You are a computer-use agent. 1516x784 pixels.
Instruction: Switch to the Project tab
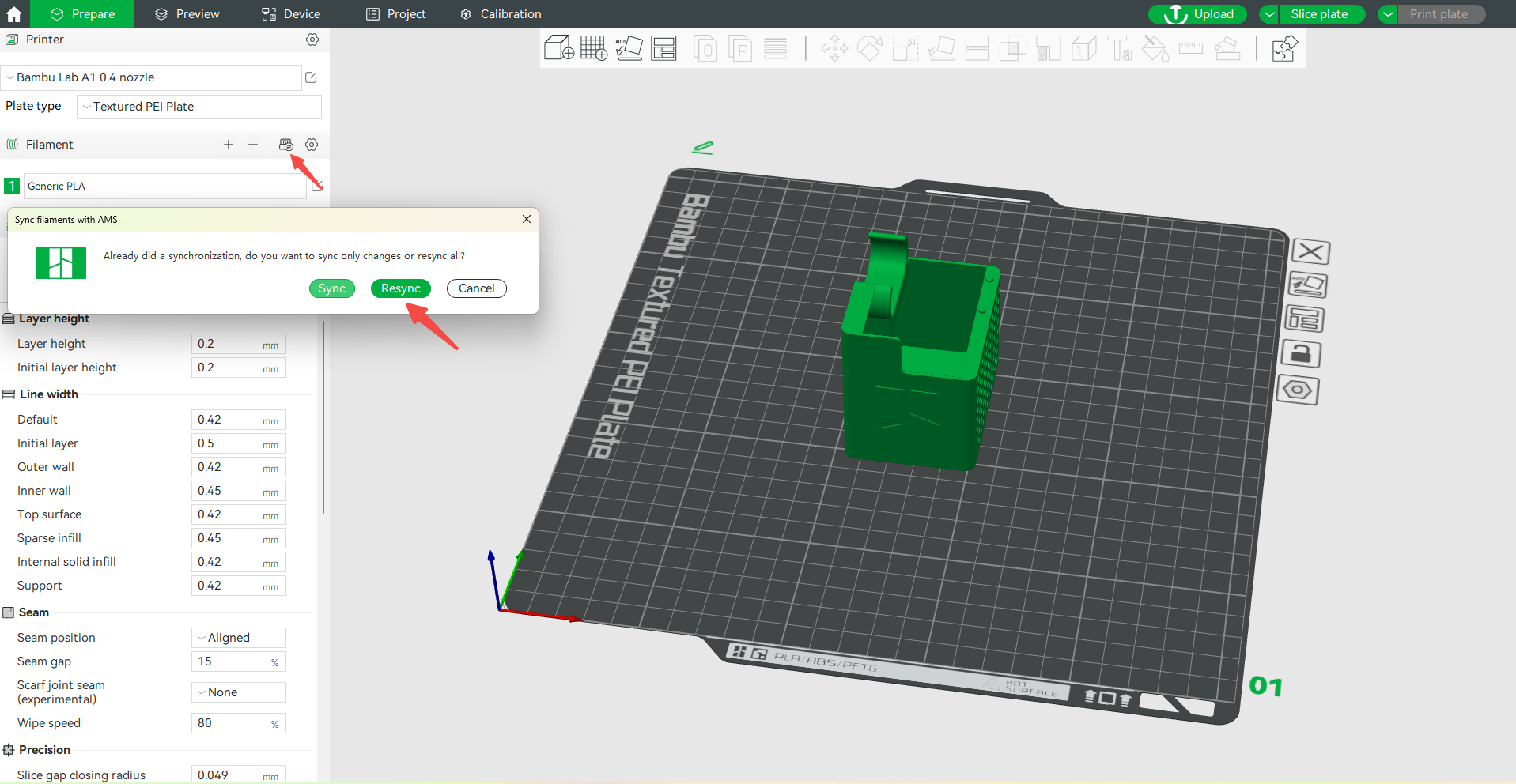pyautogui.click(x=396, y=14)
